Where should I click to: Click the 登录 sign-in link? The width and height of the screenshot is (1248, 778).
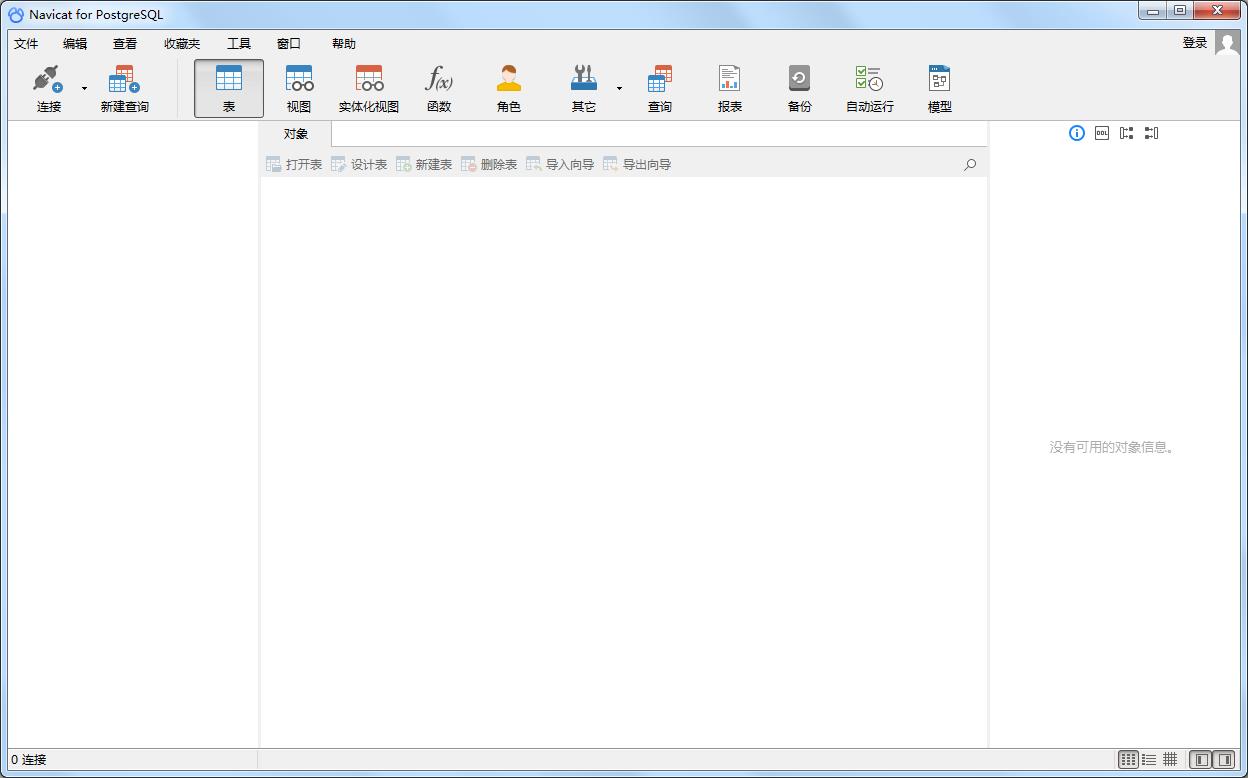point(1194,43)
